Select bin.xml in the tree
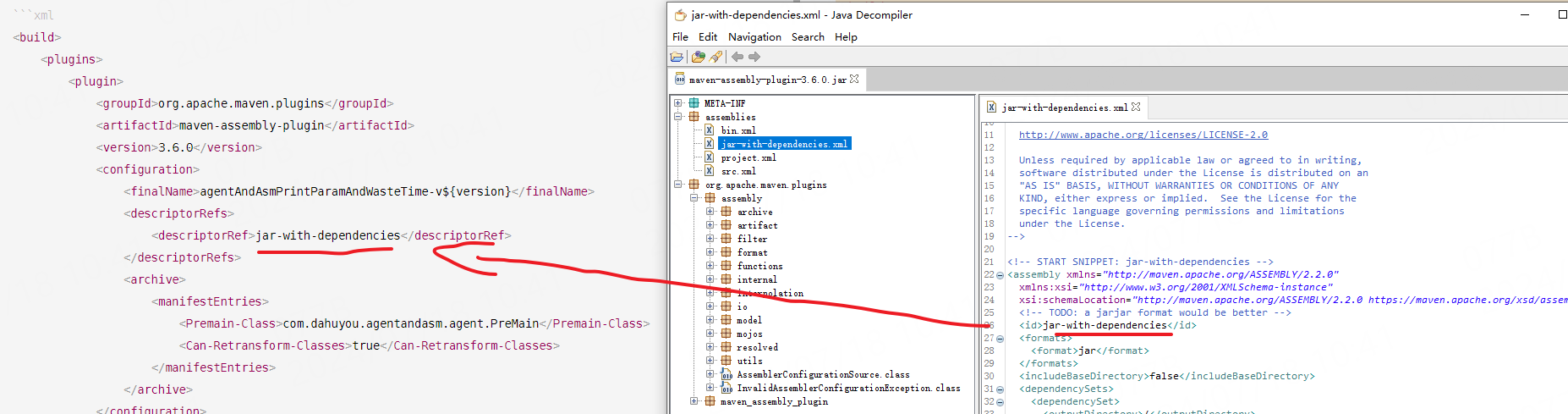Screen dimensions: 1568x414 (x=738, y=130)
